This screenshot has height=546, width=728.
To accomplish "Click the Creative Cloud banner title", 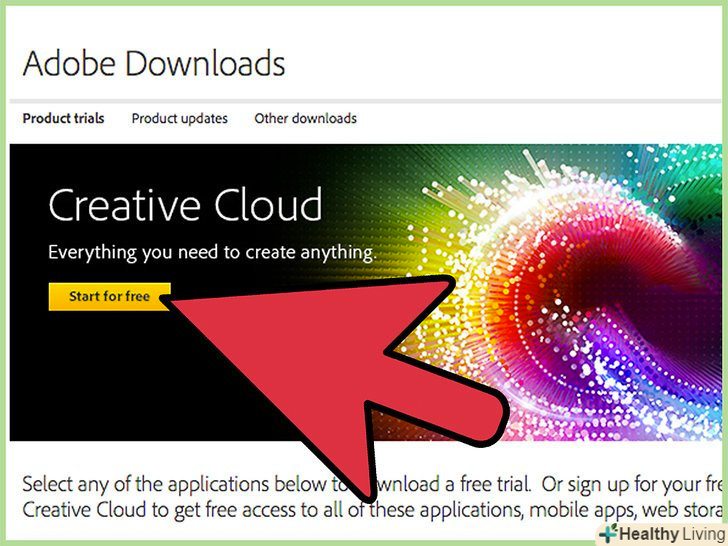I will click(185, 204).
